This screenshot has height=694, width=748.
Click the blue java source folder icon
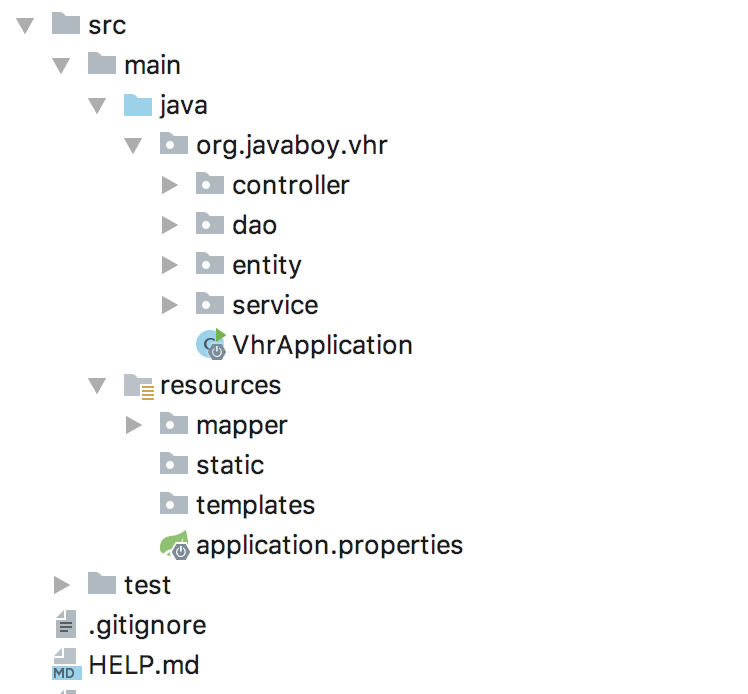pyautogui.click(x=138, y=105)
